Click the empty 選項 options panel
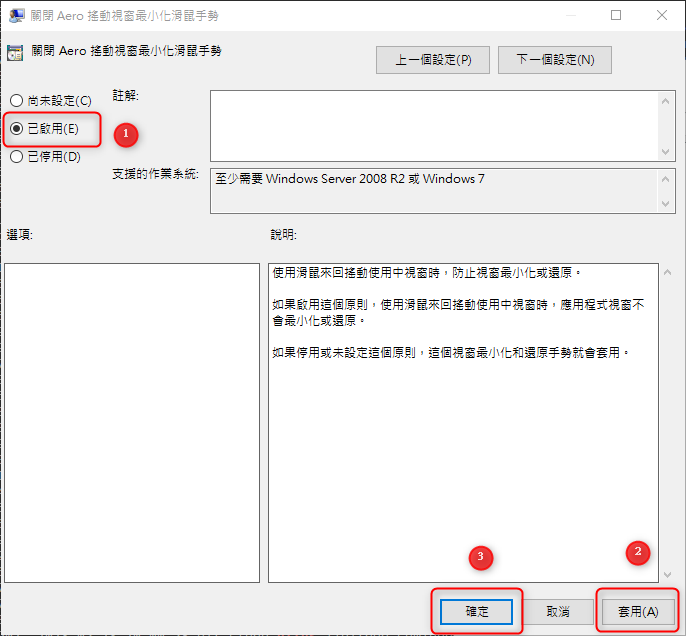The image size is (686, 636). (132, 423)
